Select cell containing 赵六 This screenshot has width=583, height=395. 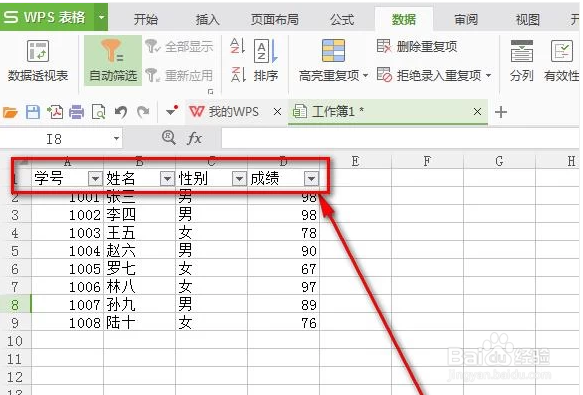(x=139, y=251)
